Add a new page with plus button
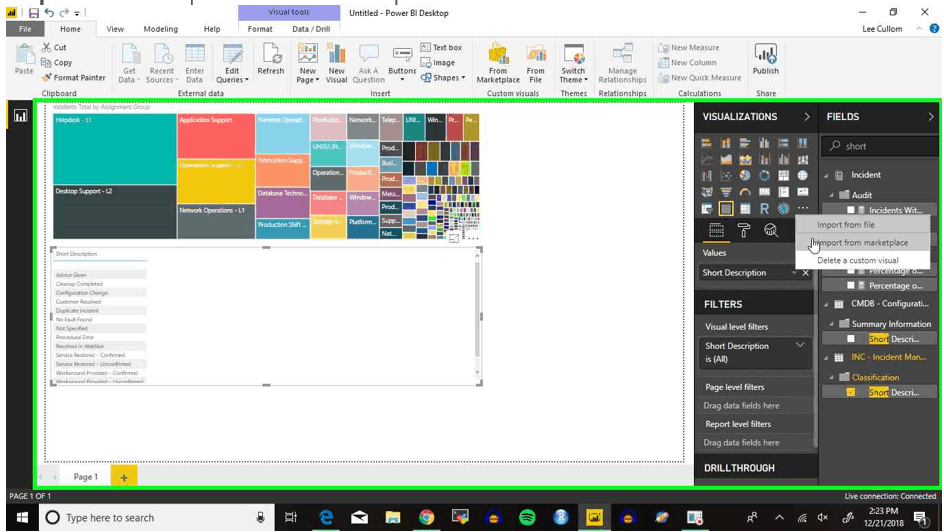 (124, 477)
